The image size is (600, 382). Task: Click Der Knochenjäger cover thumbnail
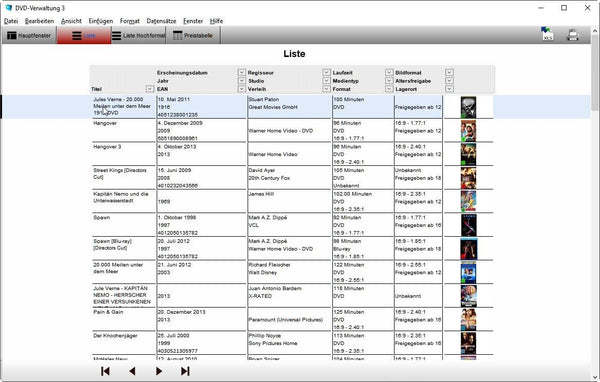(468, 343)
